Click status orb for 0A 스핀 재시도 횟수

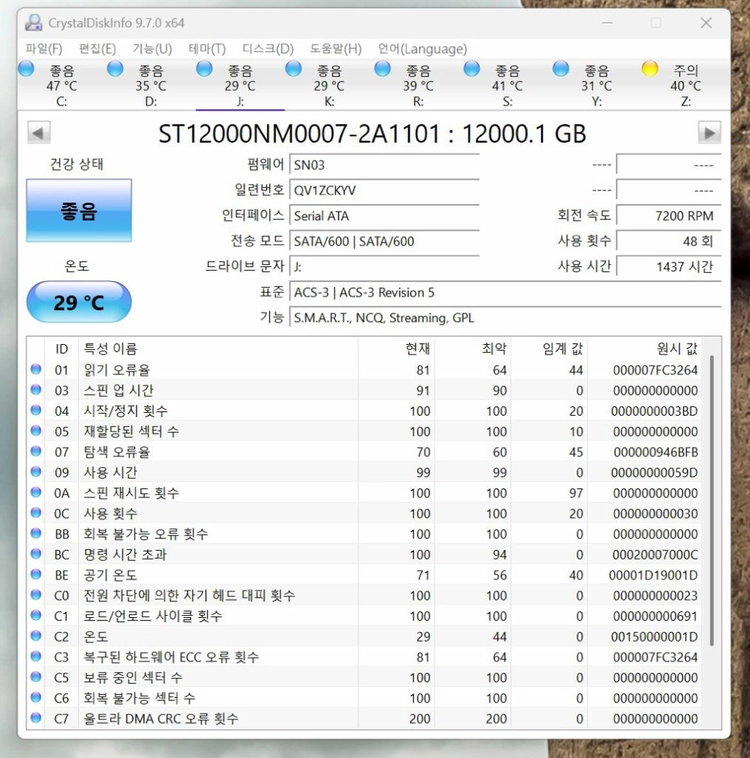pyautogui.click(x=36, y=492)
